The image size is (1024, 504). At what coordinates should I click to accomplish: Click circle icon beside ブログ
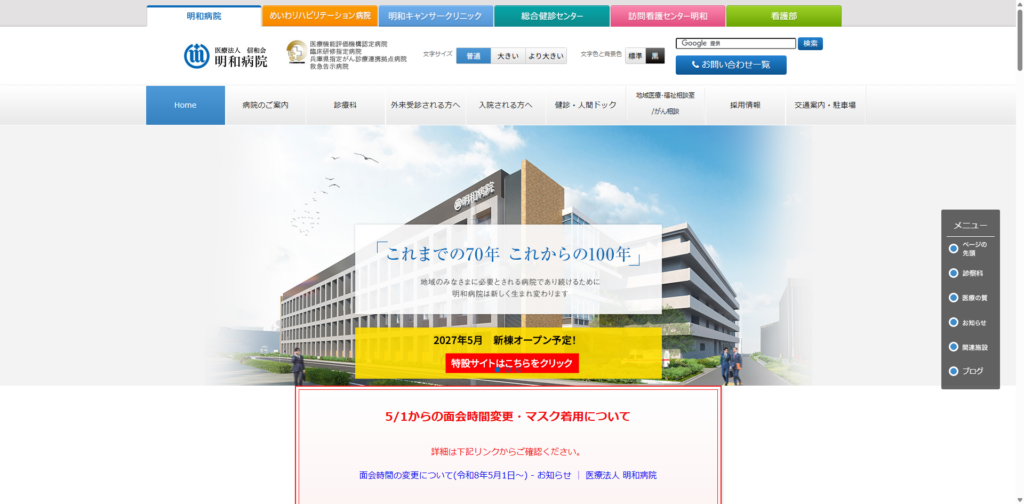(x=953, y=371)
